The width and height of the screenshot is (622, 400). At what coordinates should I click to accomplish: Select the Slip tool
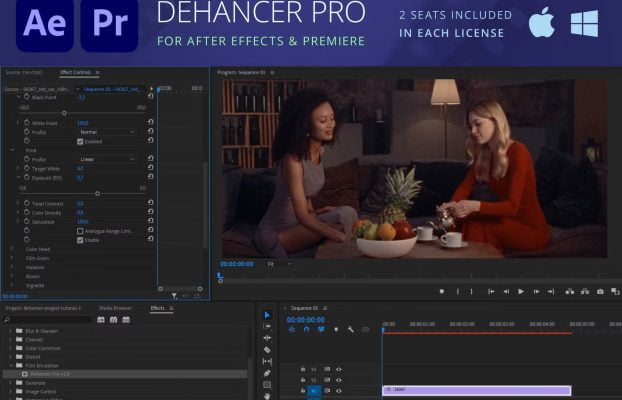pos(267,361)
